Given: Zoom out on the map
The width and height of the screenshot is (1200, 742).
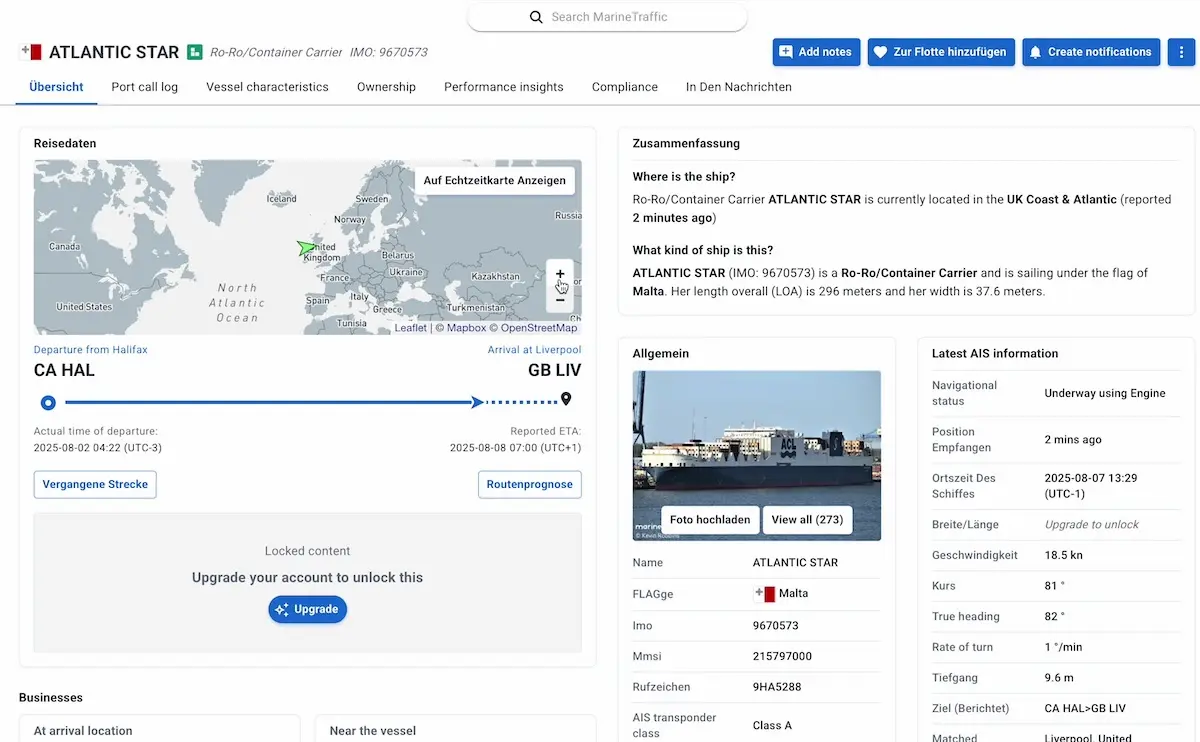Looking at the screenshot, I should click(x=560, y=299).
